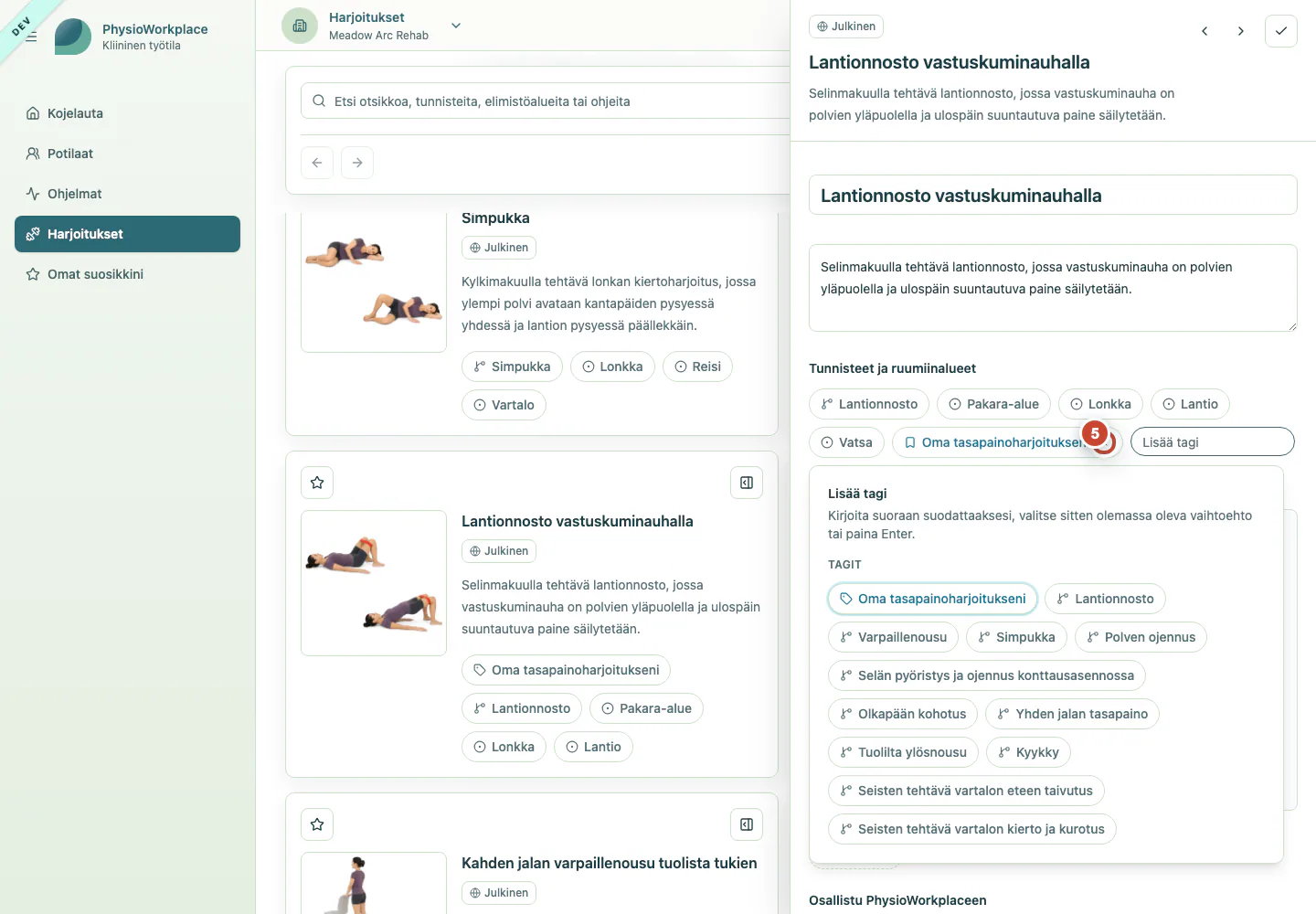Choose Varpaillenousu from tag suggestions
The height and width of the screenshot is (914, 1316).
(893, 637)
